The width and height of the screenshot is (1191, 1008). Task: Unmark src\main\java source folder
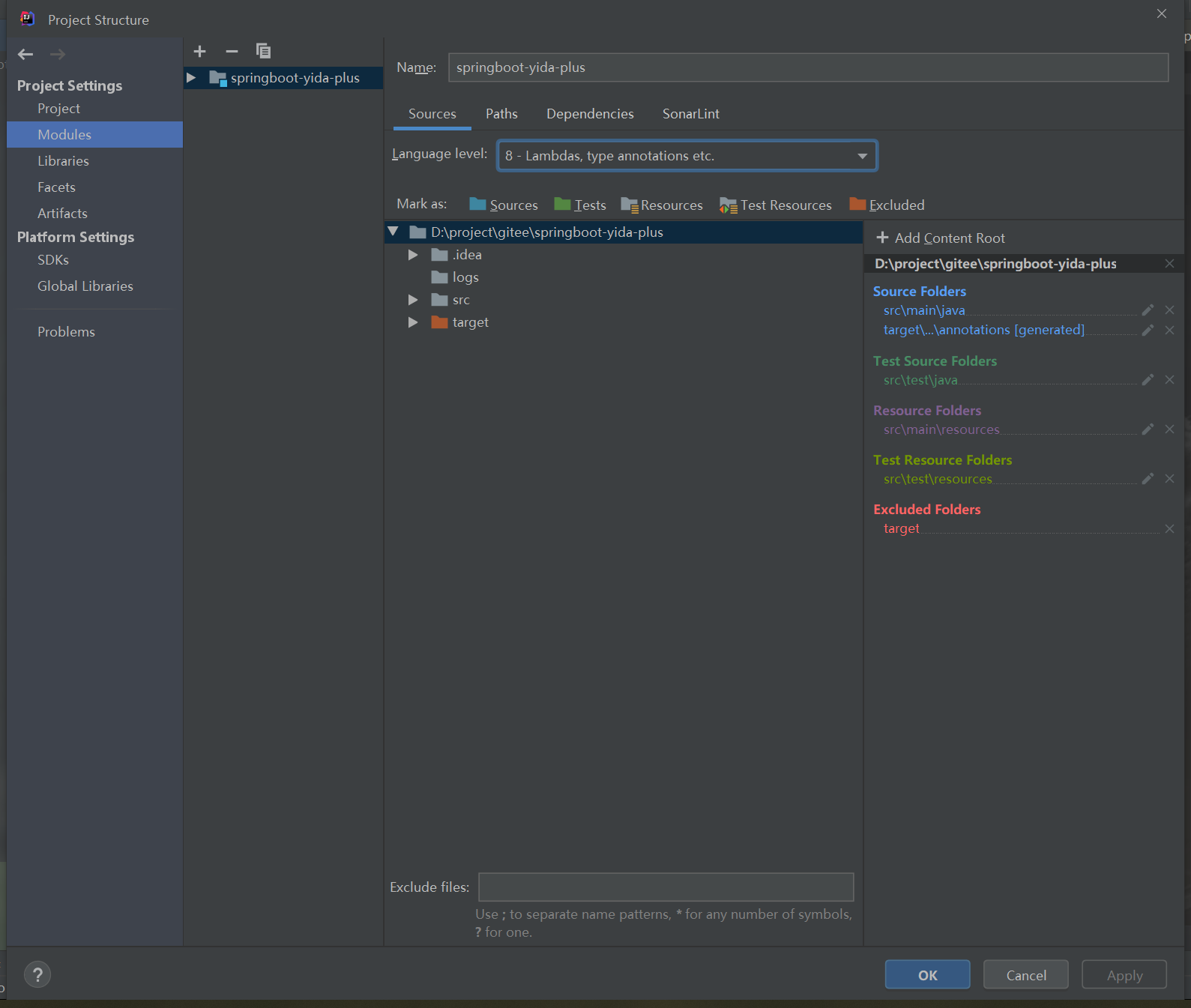(1169, 310)
